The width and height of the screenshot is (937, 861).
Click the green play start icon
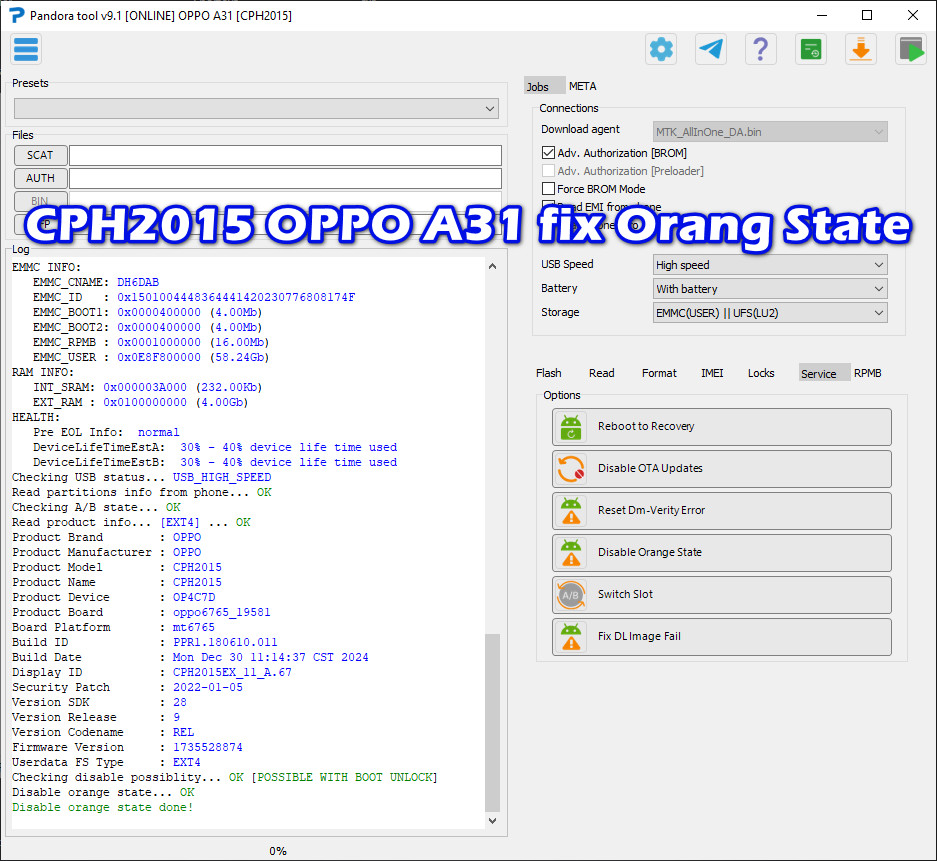911,49
